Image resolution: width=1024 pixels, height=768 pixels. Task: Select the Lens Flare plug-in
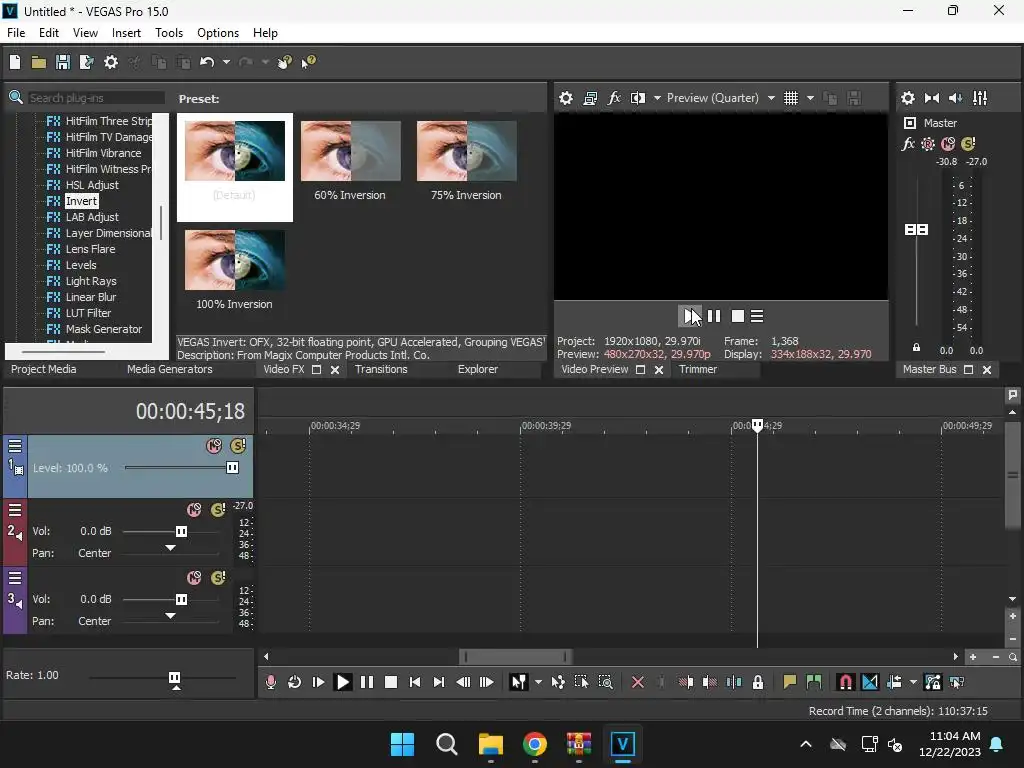[90, 249]
